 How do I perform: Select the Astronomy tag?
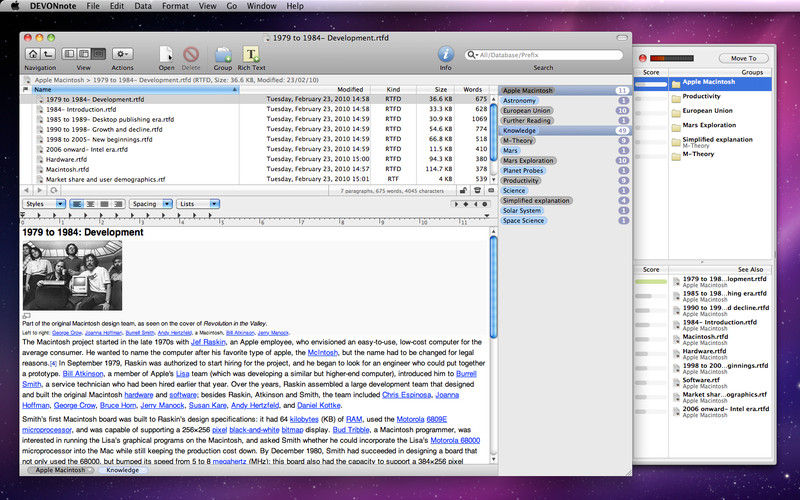coord(519,101)
